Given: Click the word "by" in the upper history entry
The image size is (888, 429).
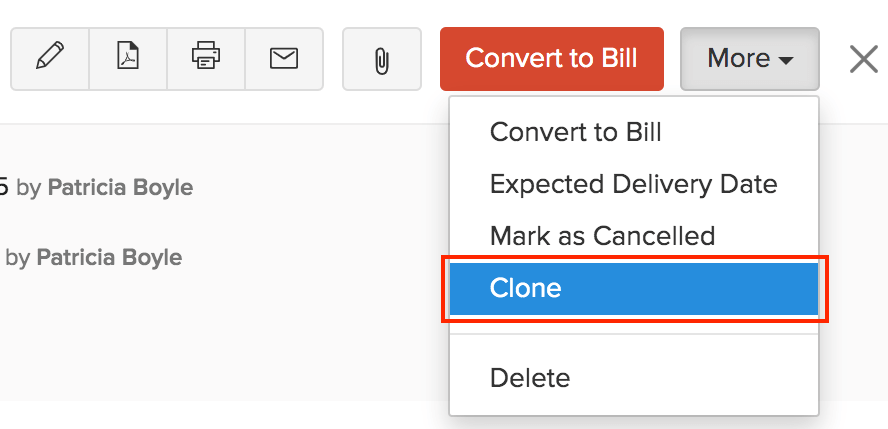Looking at the screenshot, I should pos(29,187).
